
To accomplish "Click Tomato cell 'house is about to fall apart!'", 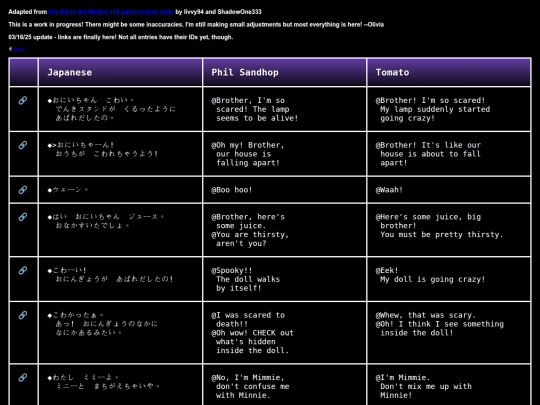I will click(x=449, y=154).
